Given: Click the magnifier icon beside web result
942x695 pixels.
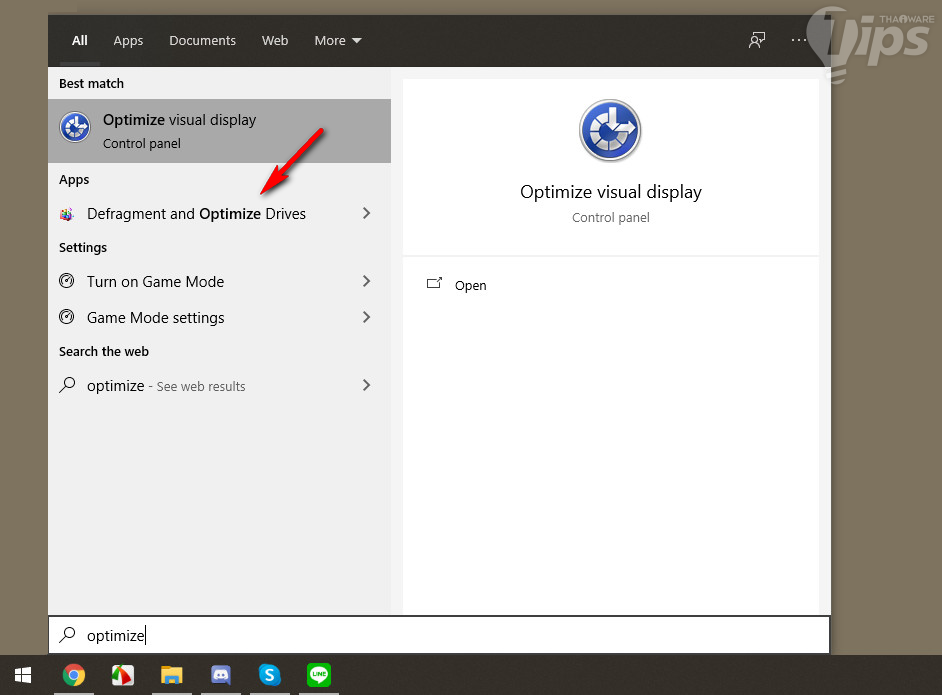Looking at the screenshot, I should tap(67, 384).
